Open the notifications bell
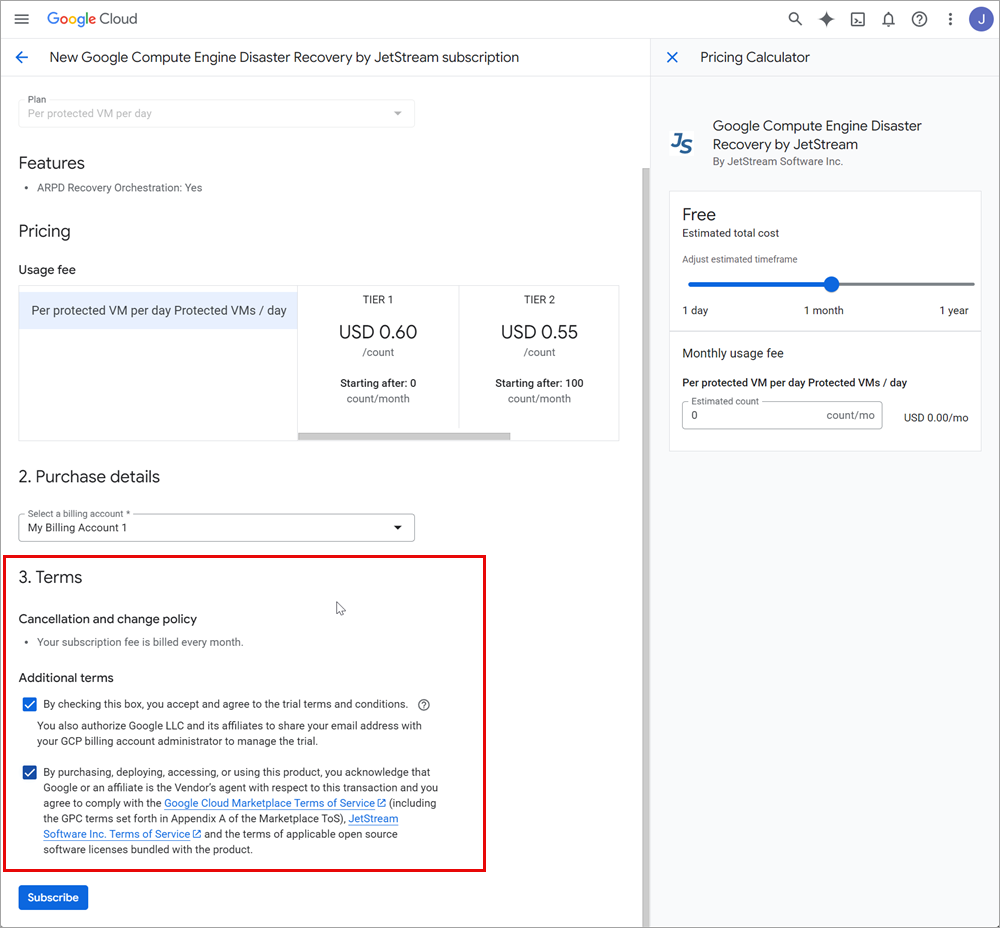The image size is (1000, 928). 888,19
